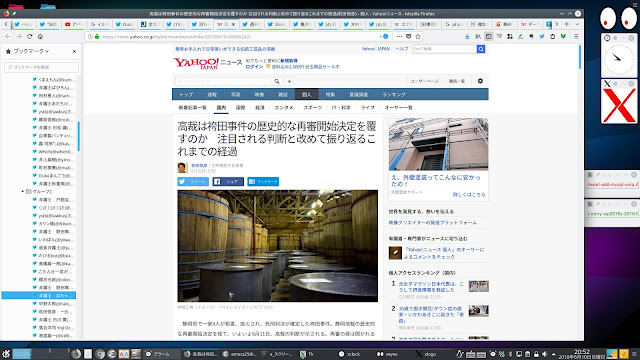Click the author's profile photo
Screen dimensions: 640x360
click(182, 167)
